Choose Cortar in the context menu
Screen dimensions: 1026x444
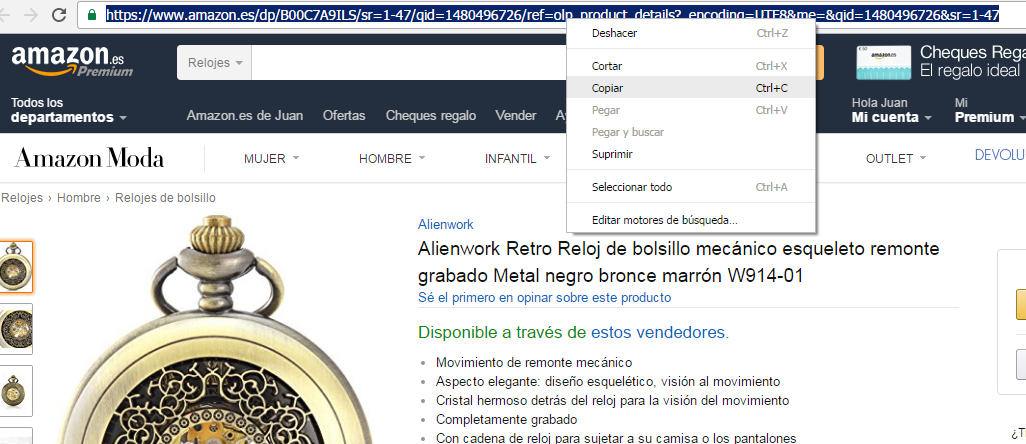691,66
